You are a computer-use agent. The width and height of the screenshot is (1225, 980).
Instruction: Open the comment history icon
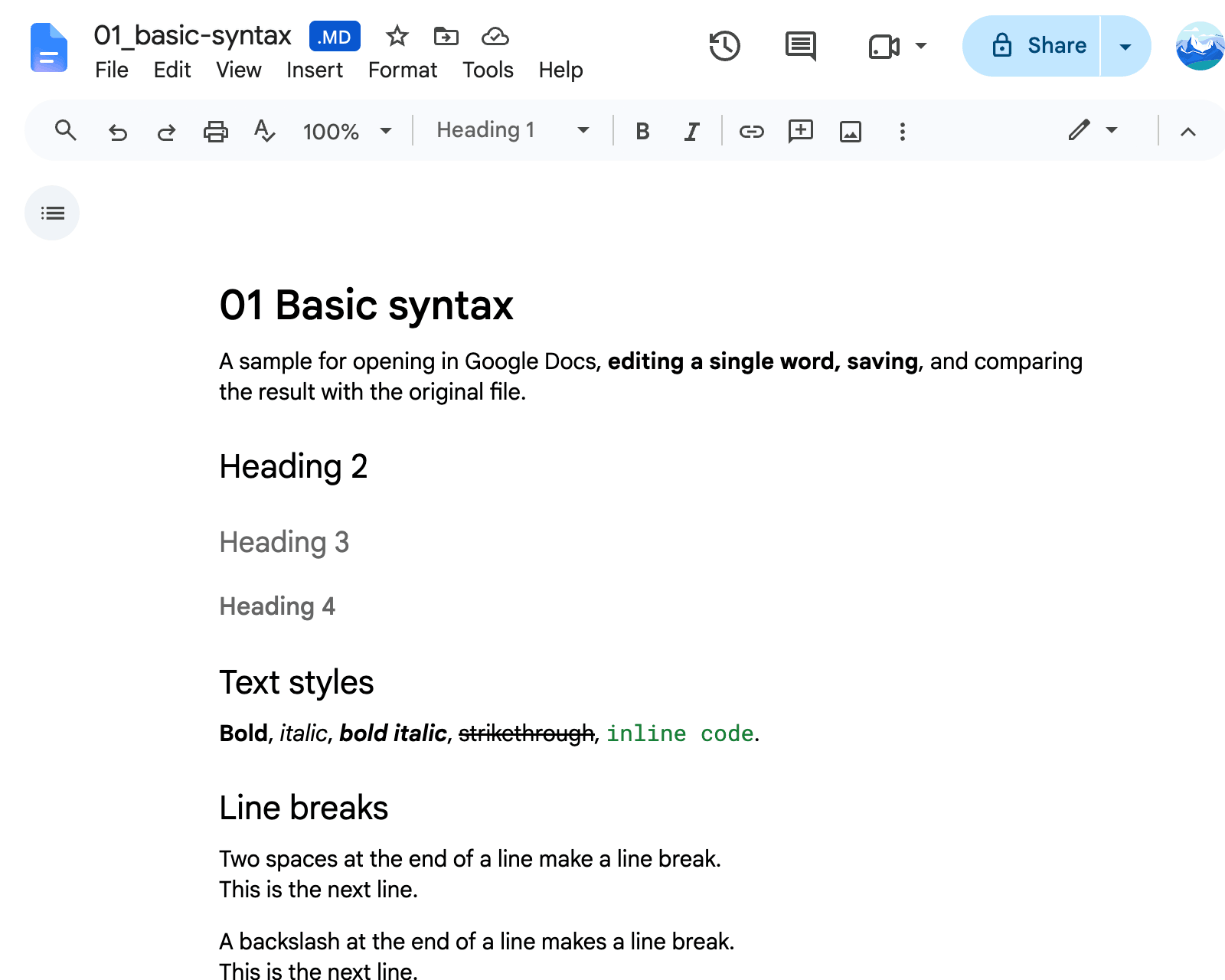[801, 46]
